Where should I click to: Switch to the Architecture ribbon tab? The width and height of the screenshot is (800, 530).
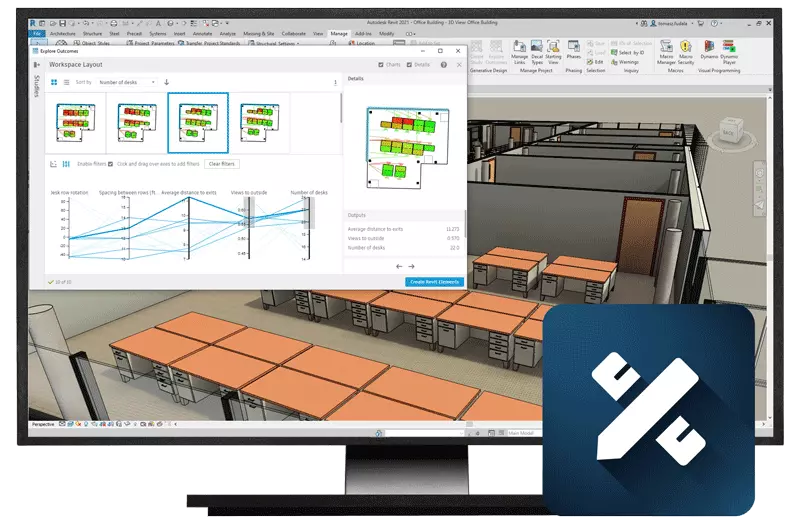63,34
